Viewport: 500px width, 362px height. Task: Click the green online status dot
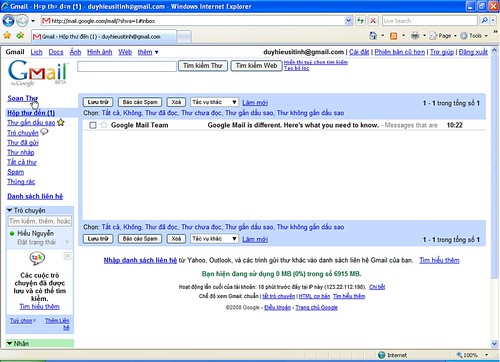click(12, 233)
